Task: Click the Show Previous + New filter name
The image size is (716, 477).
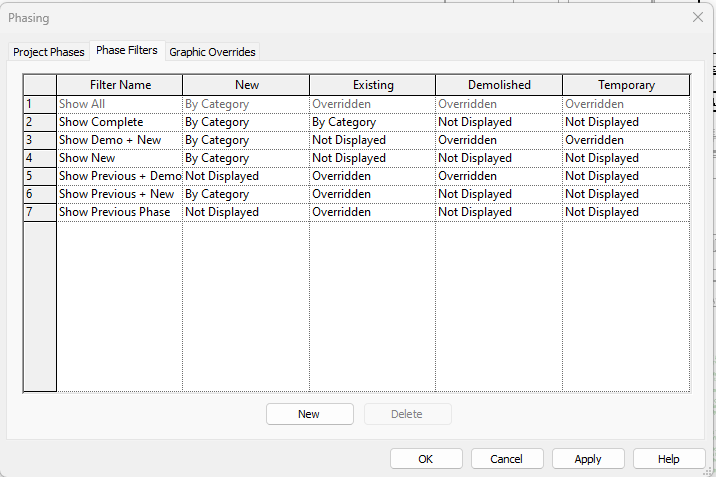Action: click(x=120, y=194)
